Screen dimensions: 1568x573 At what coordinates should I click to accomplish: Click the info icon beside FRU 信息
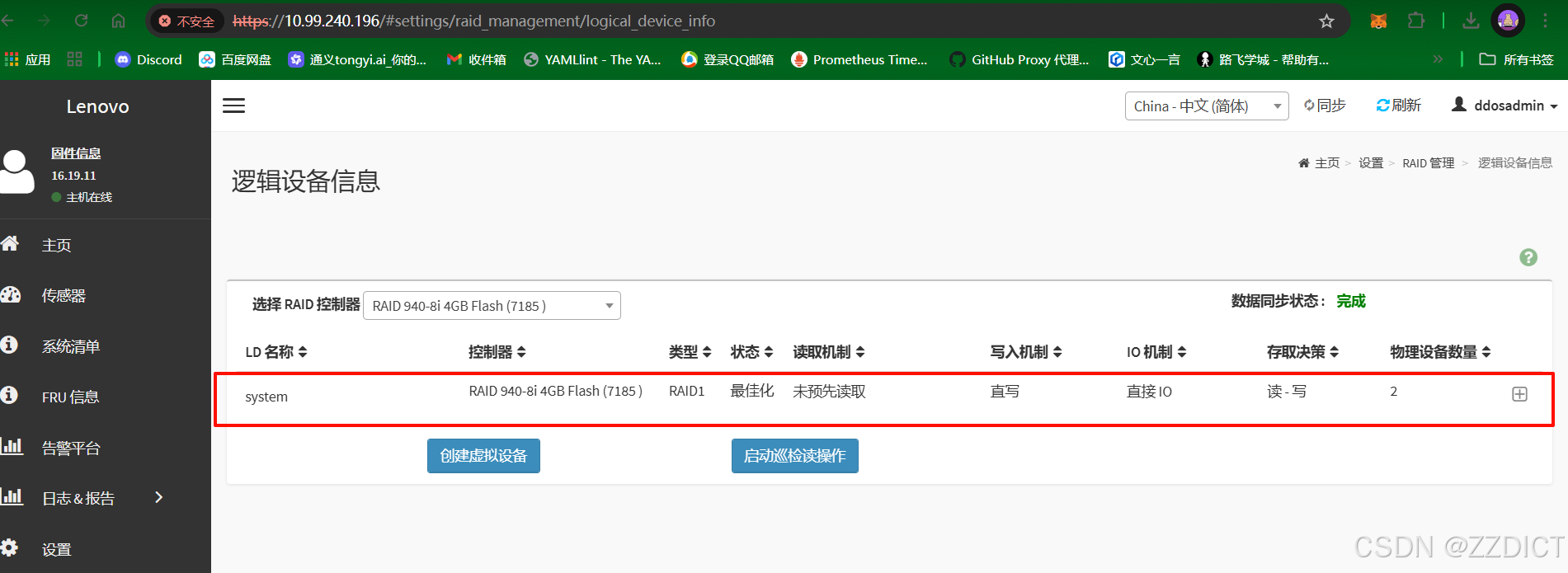9,395
